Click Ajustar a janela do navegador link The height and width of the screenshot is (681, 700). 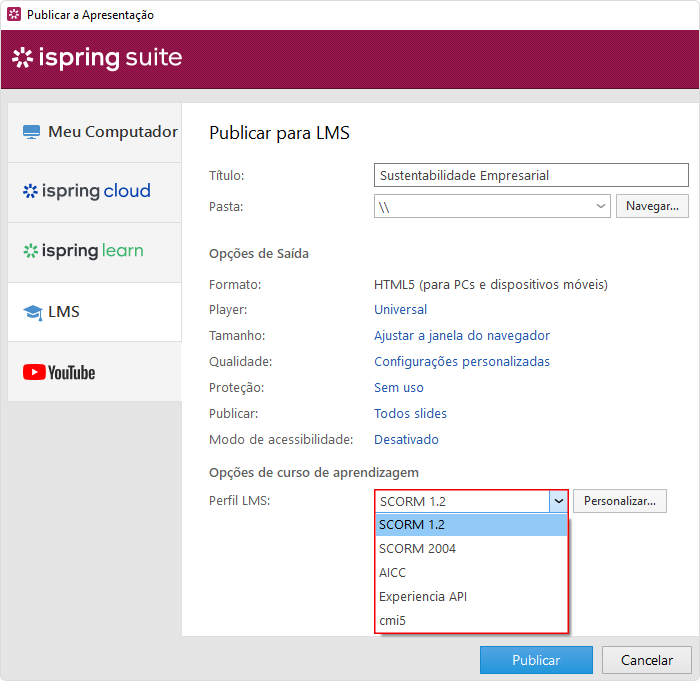pos(462,335)
